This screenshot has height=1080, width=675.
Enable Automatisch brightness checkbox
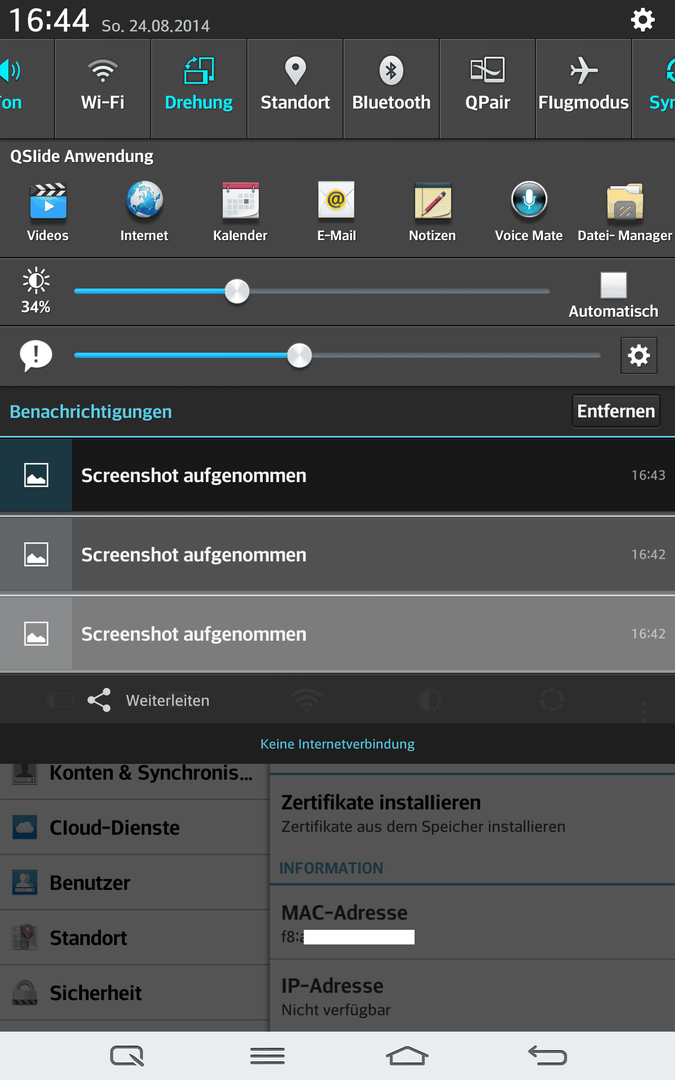(613, 284)
